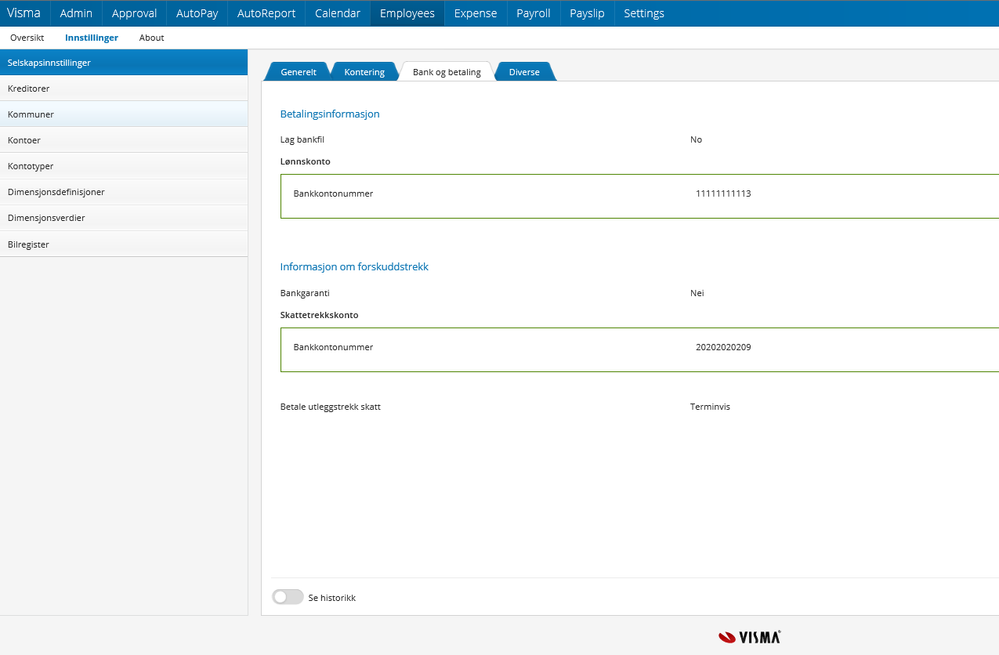999x655 pixels.
Task: Click the Bankgaranti label
Action: tap(305, 293)
